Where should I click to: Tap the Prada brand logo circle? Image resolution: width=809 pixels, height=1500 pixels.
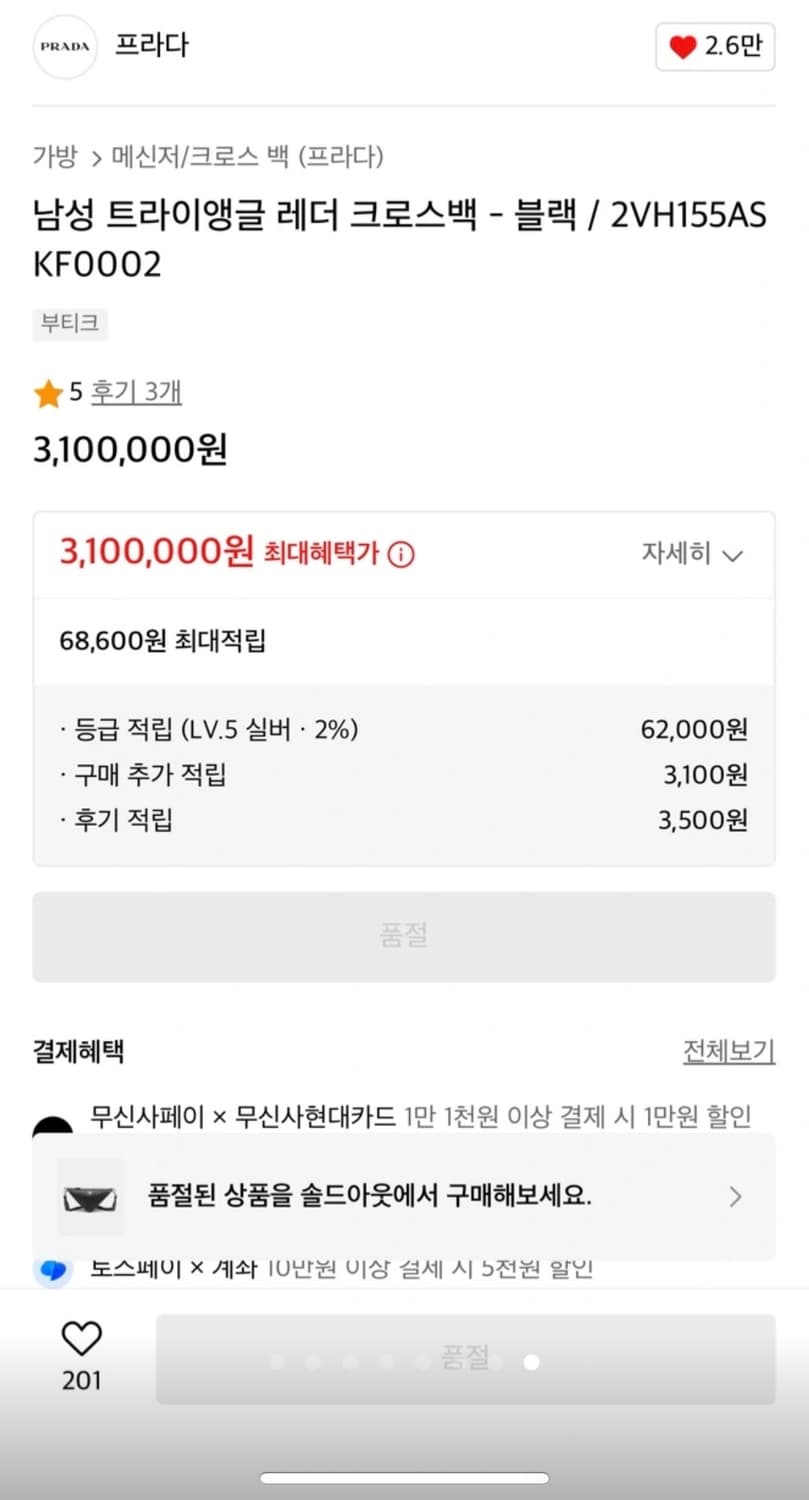tap(65, 47)
